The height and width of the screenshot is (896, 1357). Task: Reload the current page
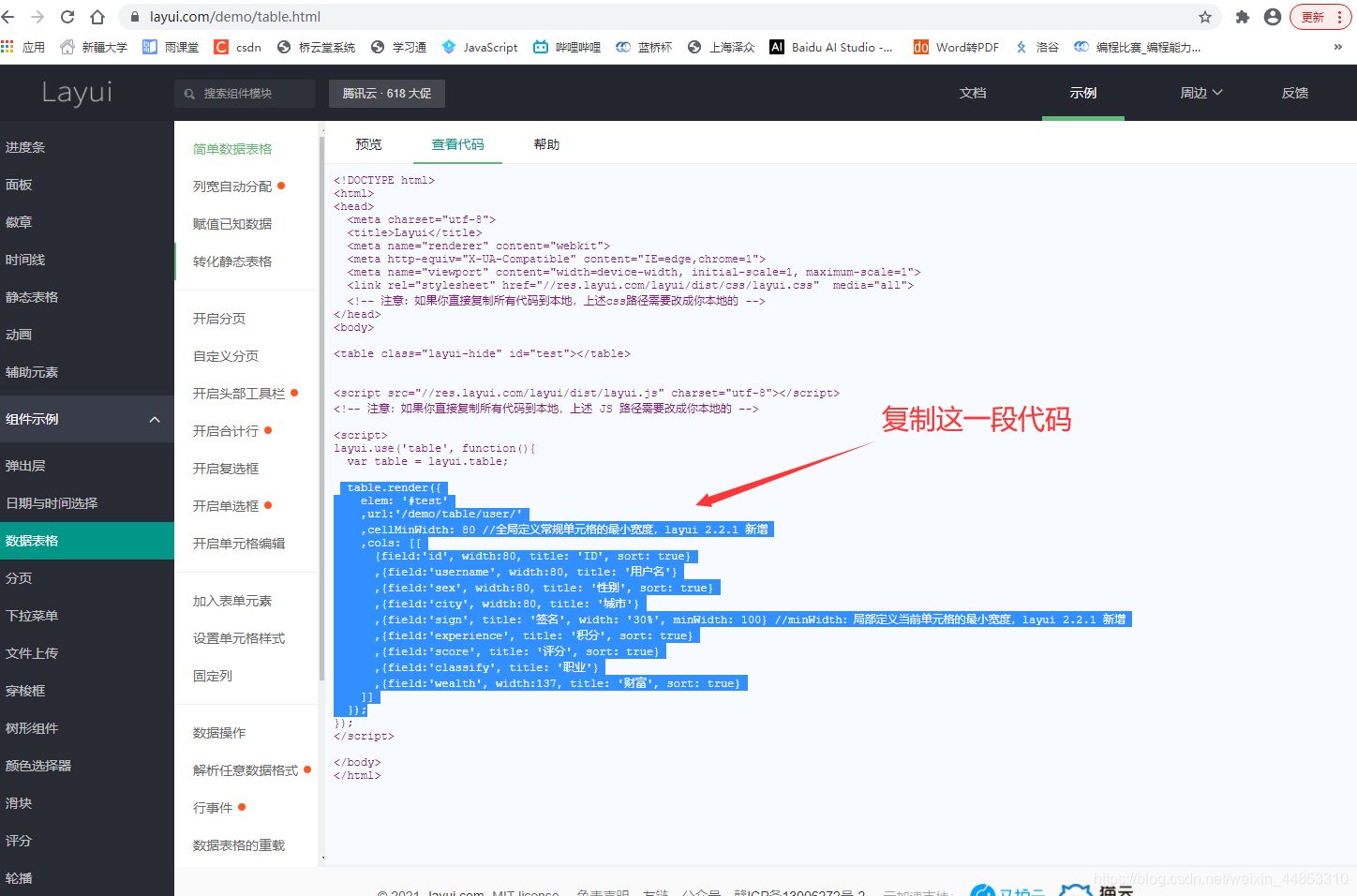(x=67, y=17)
